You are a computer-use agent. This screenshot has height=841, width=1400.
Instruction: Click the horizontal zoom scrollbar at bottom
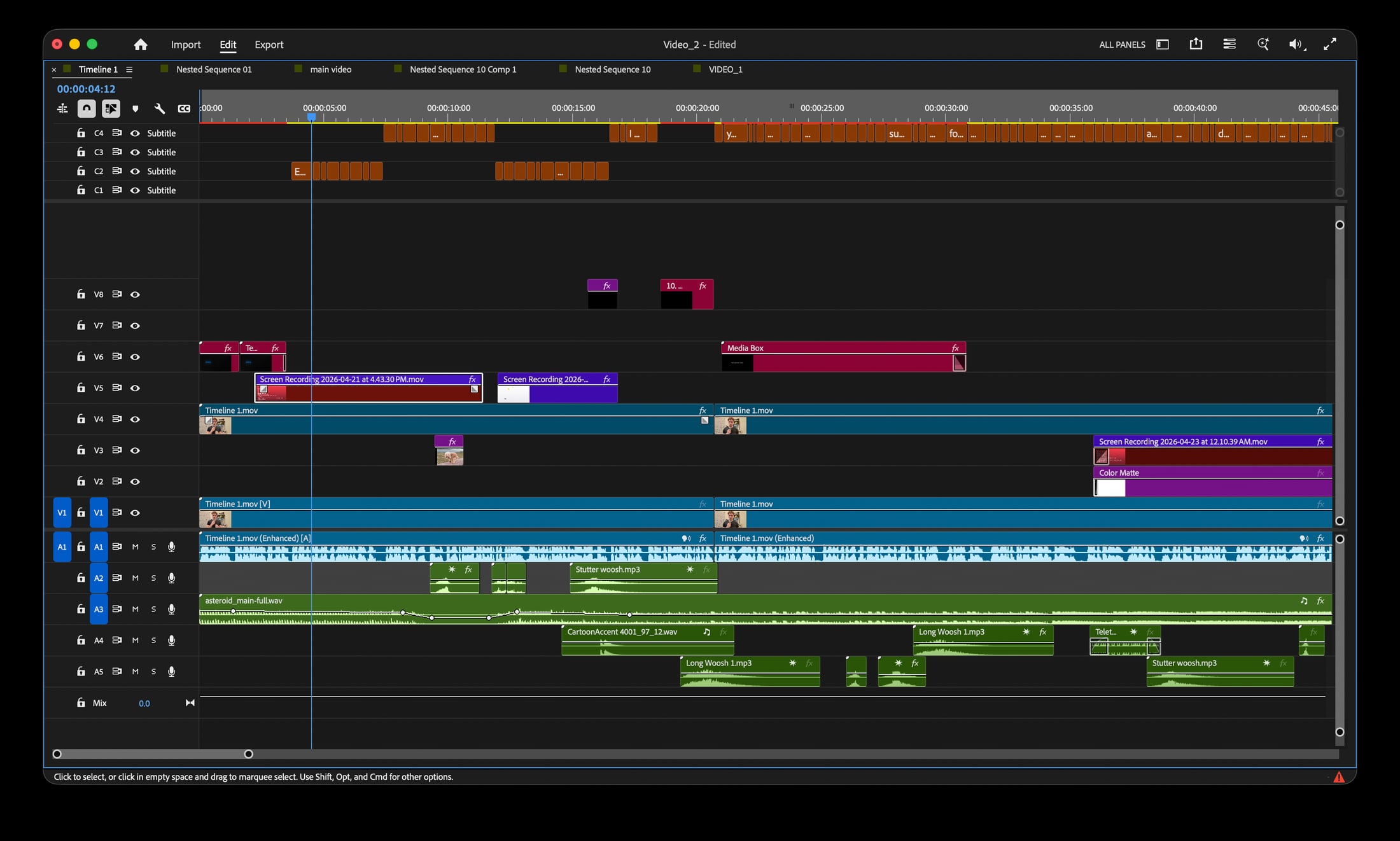pos(153,754)
